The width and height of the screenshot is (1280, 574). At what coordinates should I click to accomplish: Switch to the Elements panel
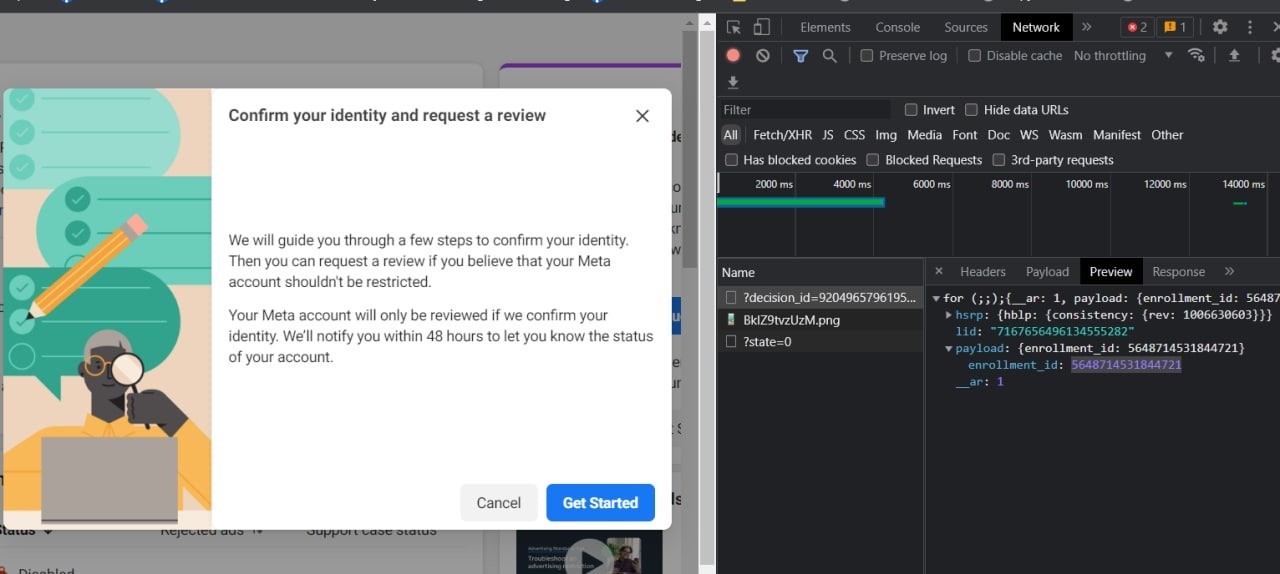[x=825, y=27]
